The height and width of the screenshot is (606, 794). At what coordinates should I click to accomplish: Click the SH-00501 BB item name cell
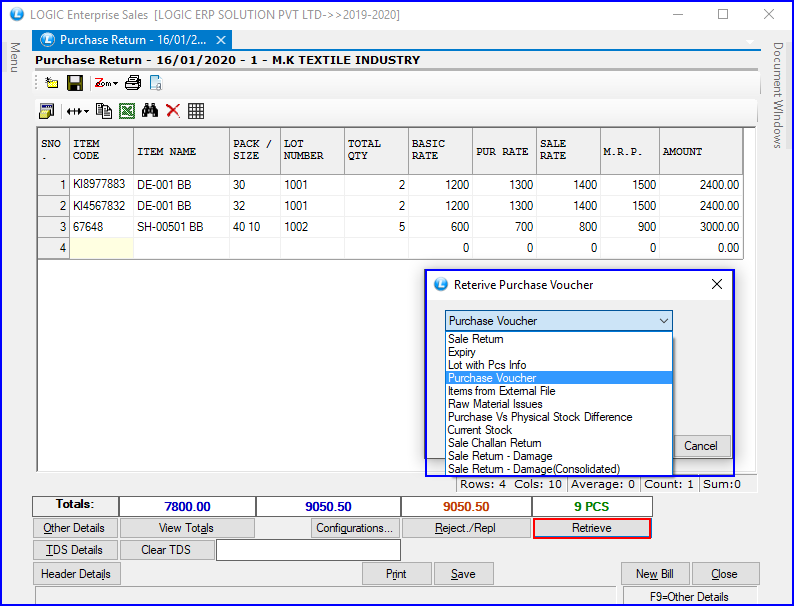pos(181,227)
